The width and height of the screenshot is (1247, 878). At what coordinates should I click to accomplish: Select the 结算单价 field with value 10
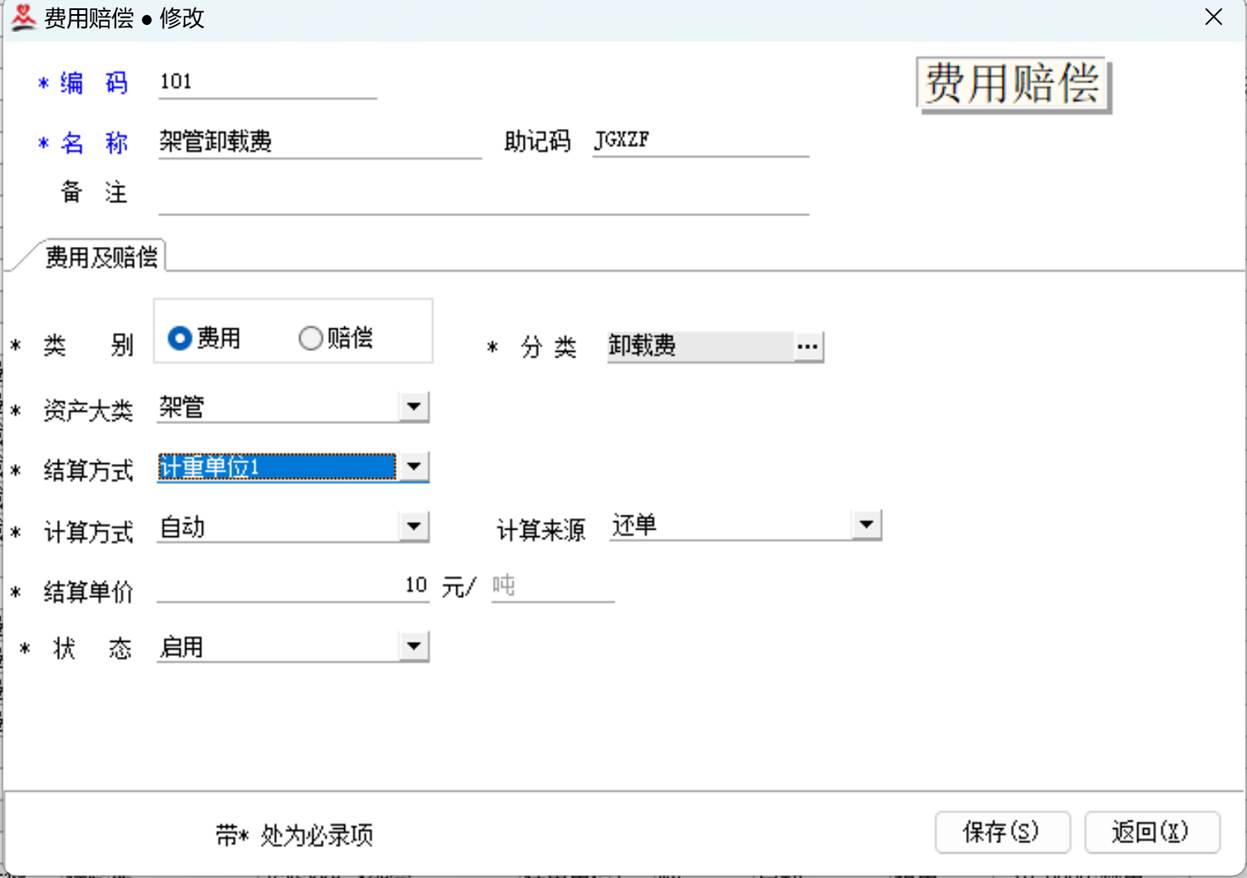(x=292, y=587)
